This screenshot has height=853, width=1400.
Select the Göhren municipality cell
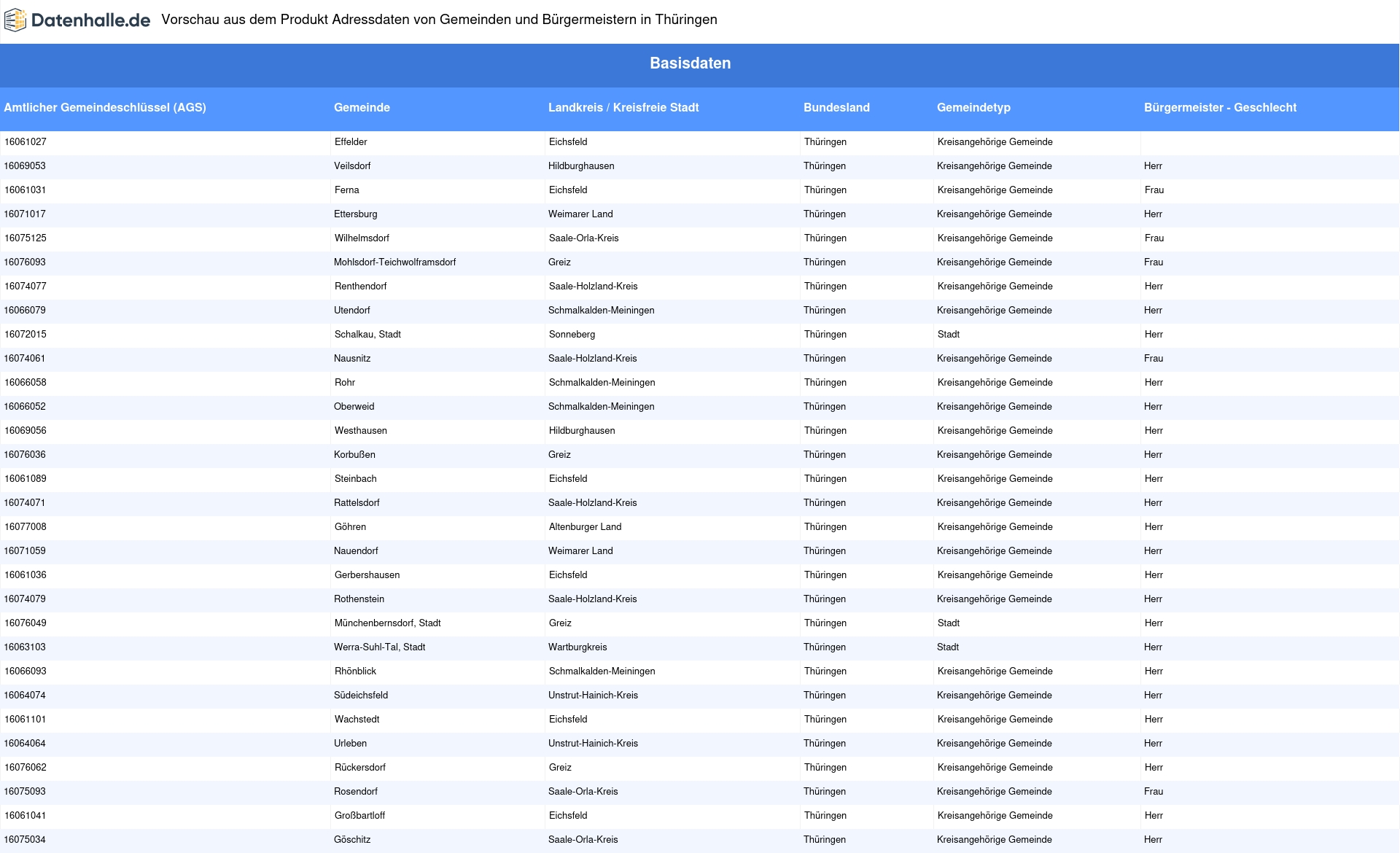pos(351,527)
